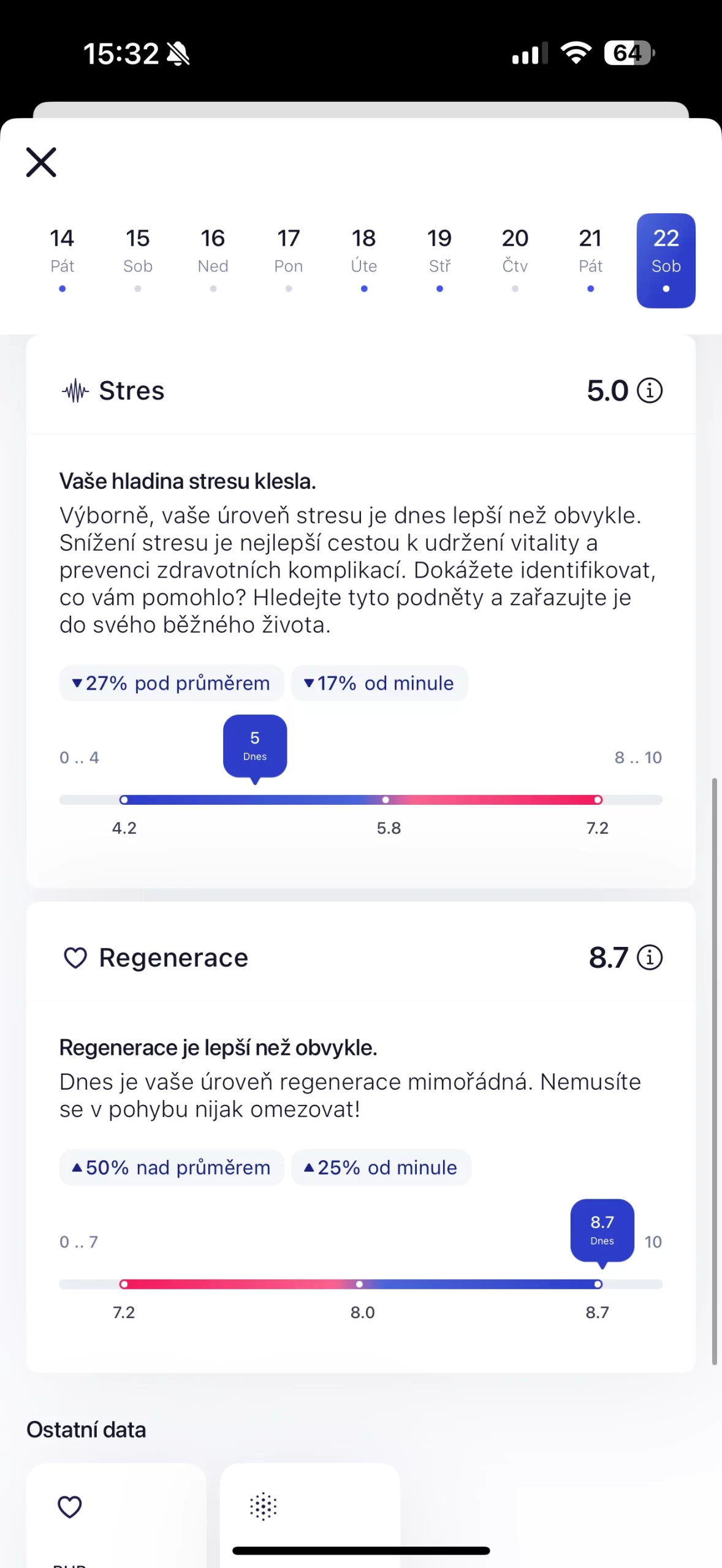Tap the Stres waveform icon
This screenshot has width=722, height=1568.
tap(75, 391)
